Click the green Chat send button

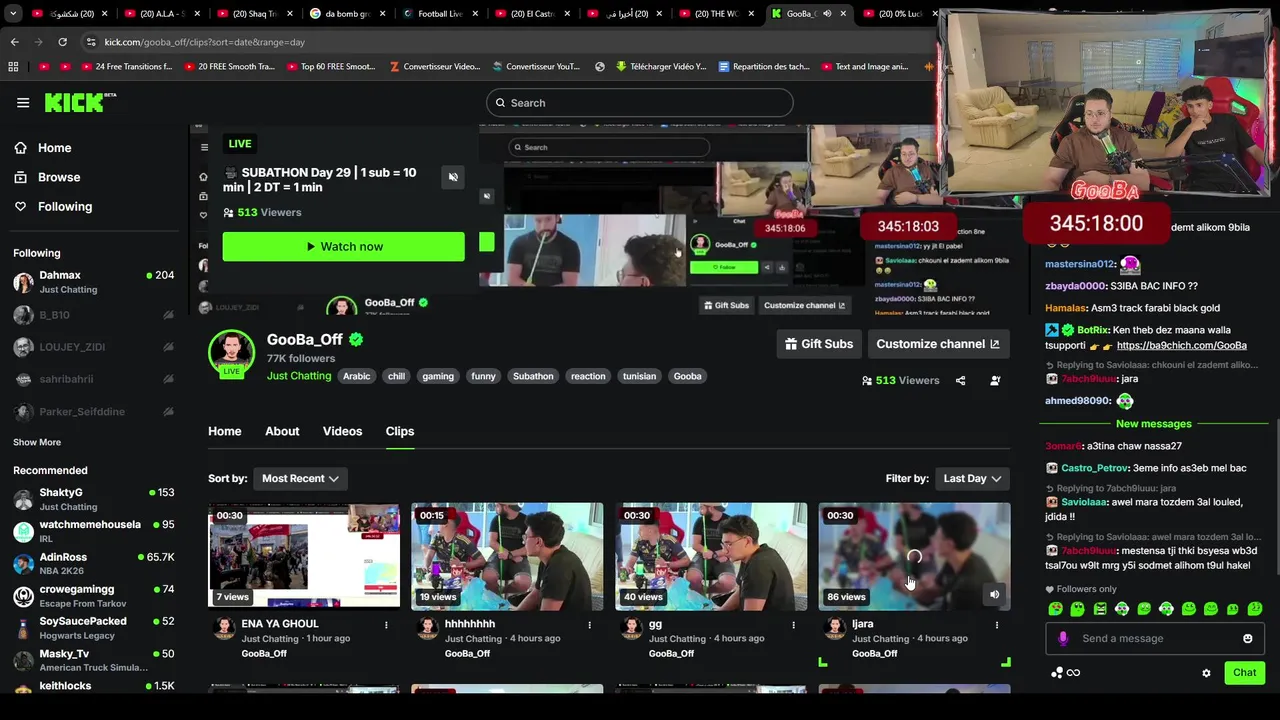(1244, 673)
